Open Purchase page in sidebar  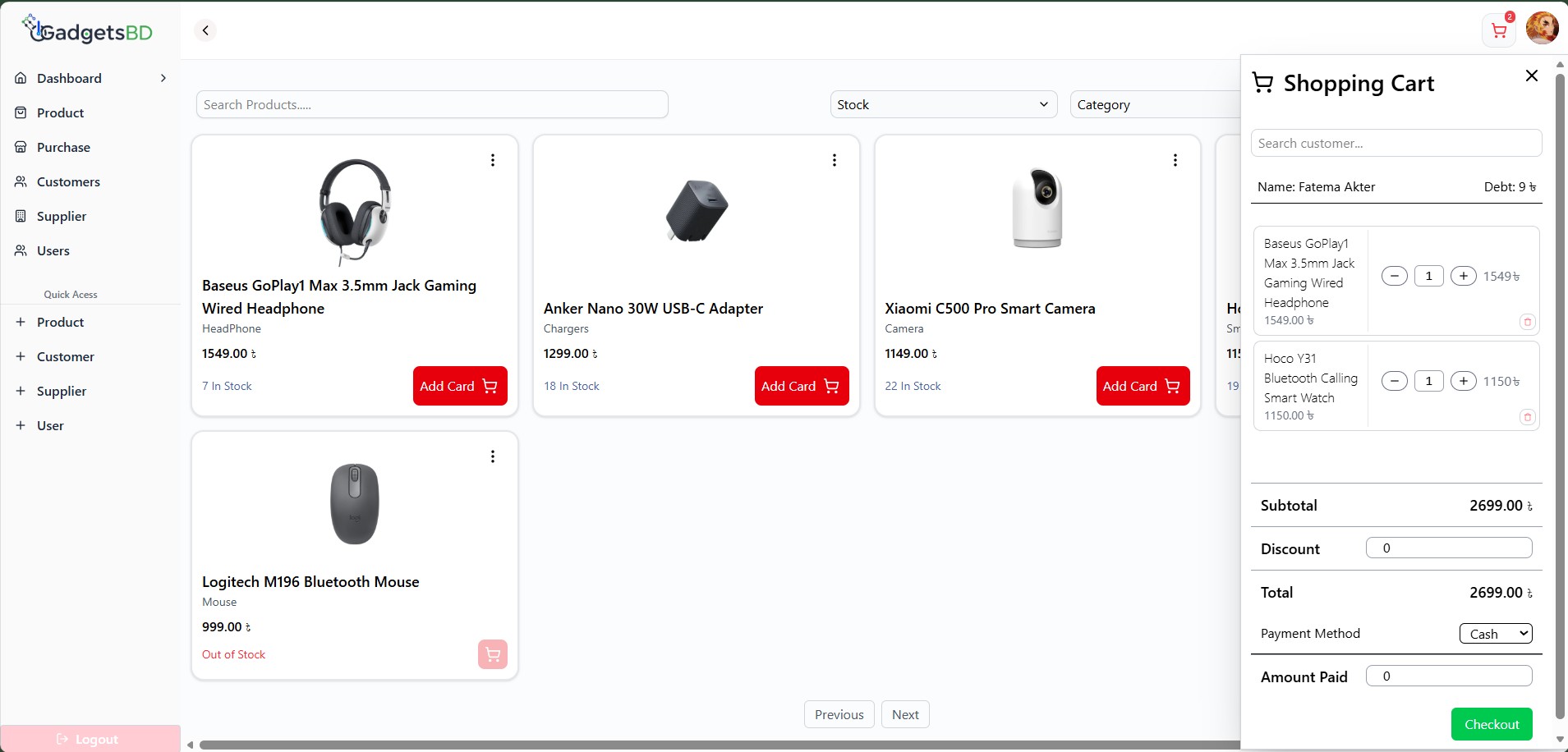(63, 147)
